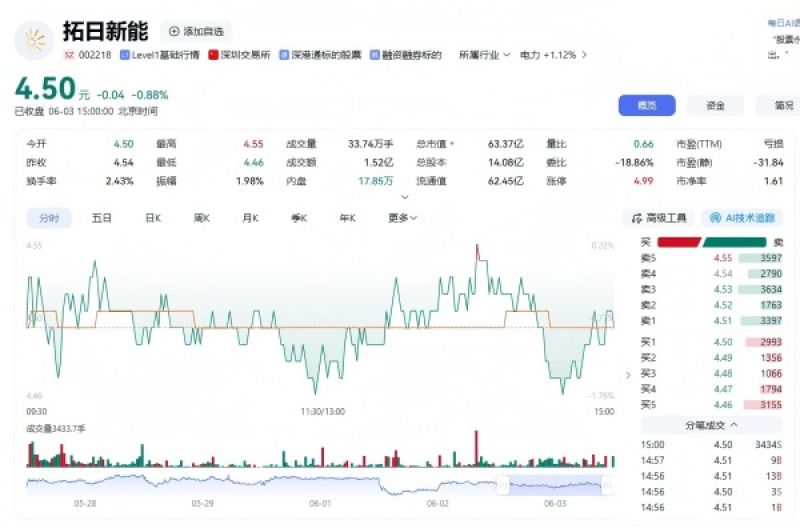Click the 买4 order row at 4.47
The width and height of the screenshot is (800, 528).
point(711,389)
